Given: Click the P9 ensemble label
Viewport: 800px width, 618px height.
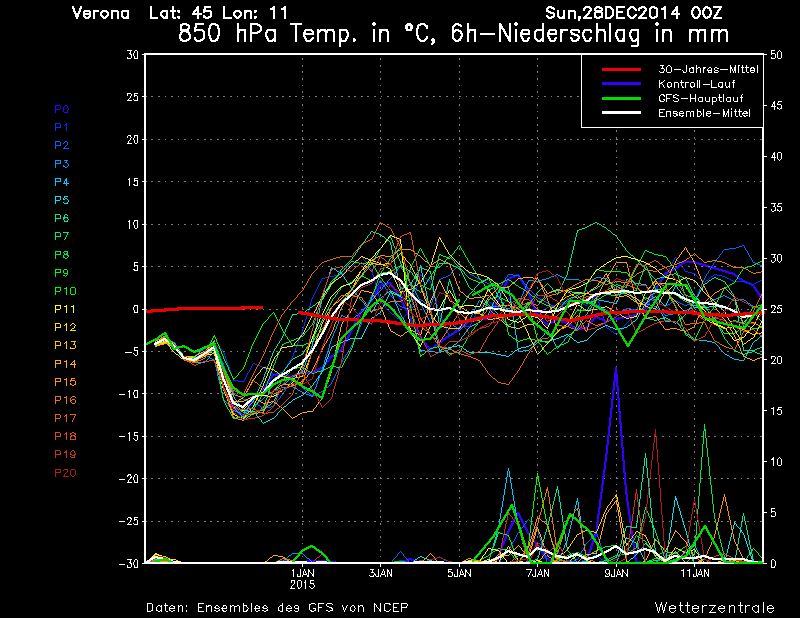Looking at the screenshot, I should coord(62,273).
